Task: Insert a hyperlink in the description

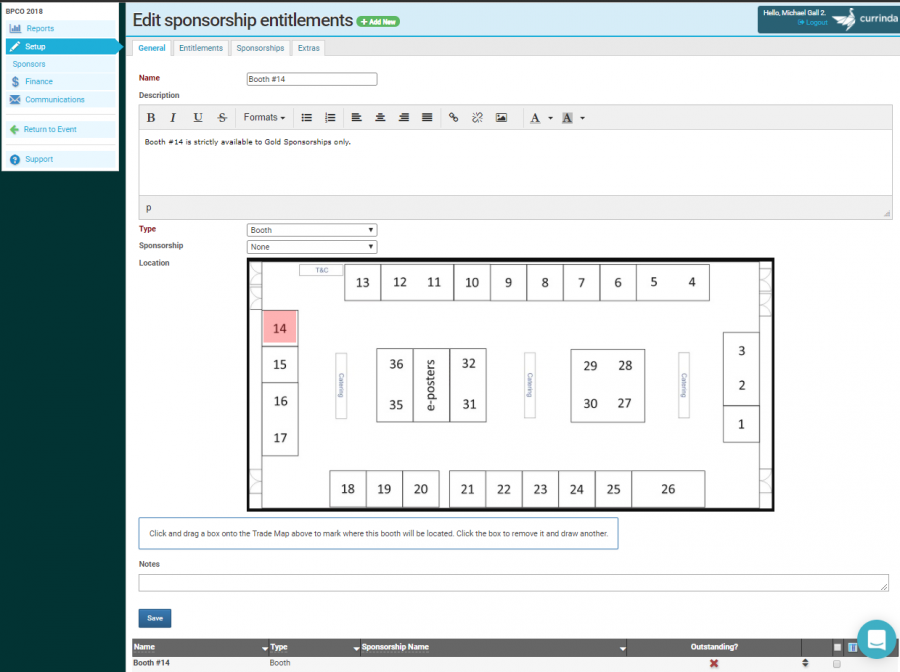Action: click(453, 118)
